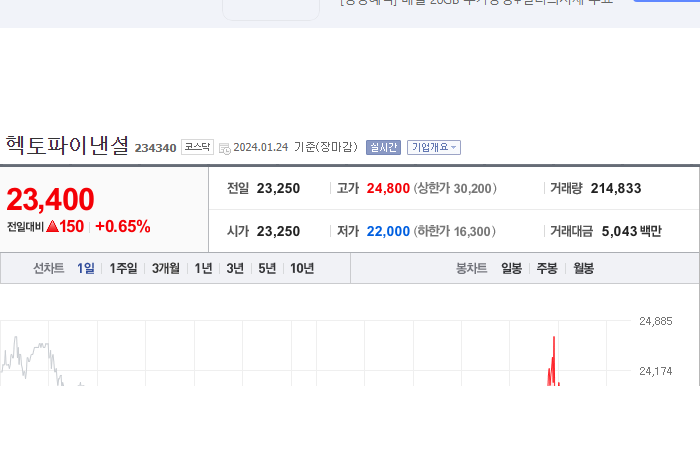Click the calendar clock icon beside the date
The image size is (700, 450).
point(225,148)
